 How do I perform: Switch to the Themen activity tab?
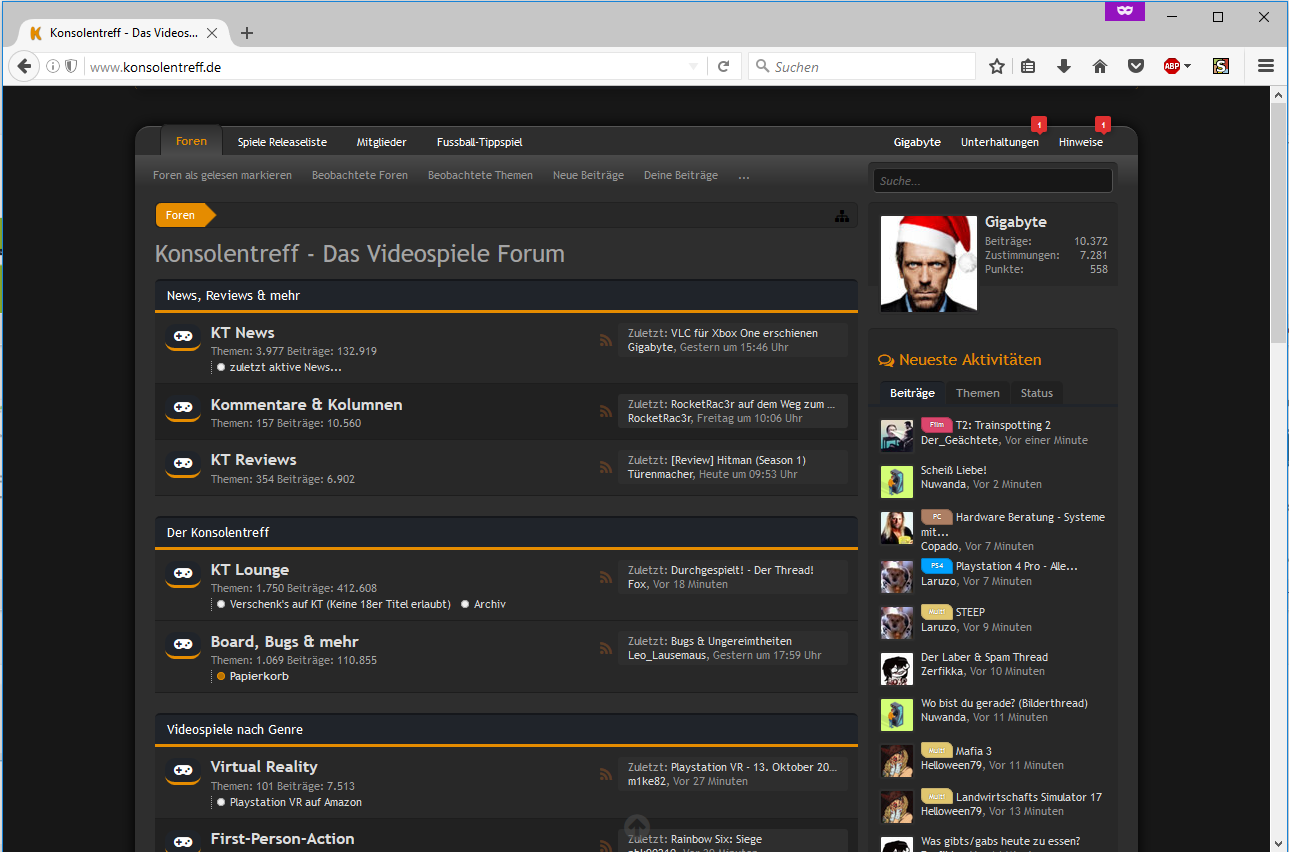pos(977,393)
